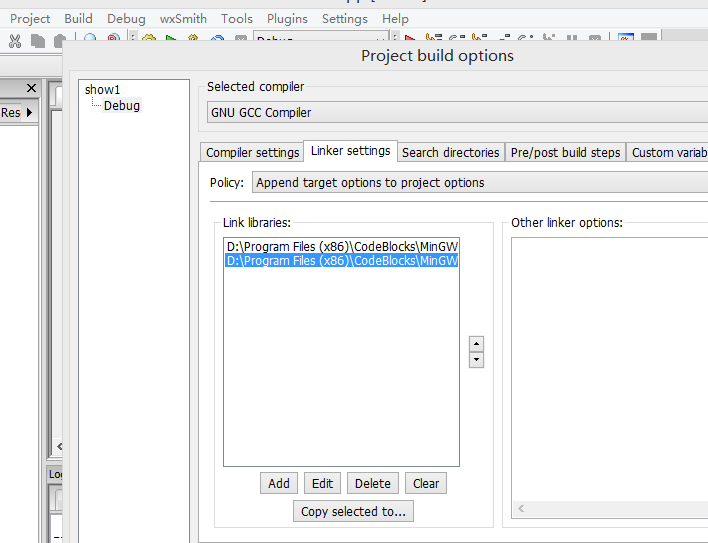Open the Pre/post build steps tab
708x543 pixels.
click(x=565, y=152)
